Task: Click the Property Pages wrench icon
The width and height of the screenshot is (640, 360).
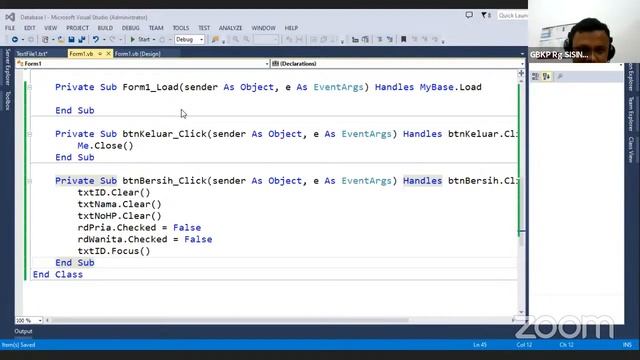Action: click(x=560, y=76)
